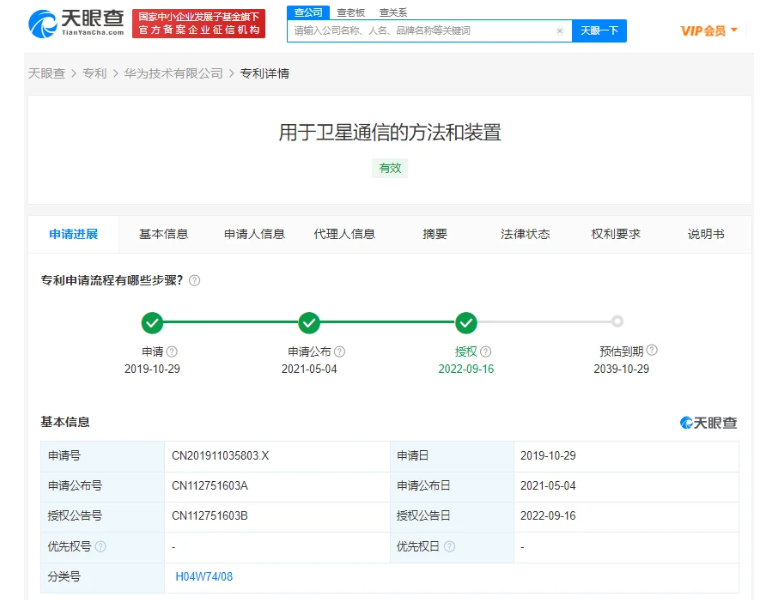This screenshot has height=600, width=772.
Task: Select the 代理人信息 tab
Action: click(x=344, y=234)
